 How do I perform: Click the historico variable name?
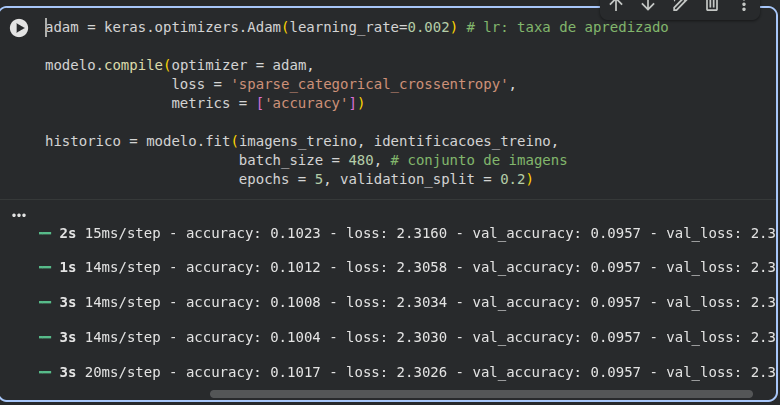click(82, 141)
